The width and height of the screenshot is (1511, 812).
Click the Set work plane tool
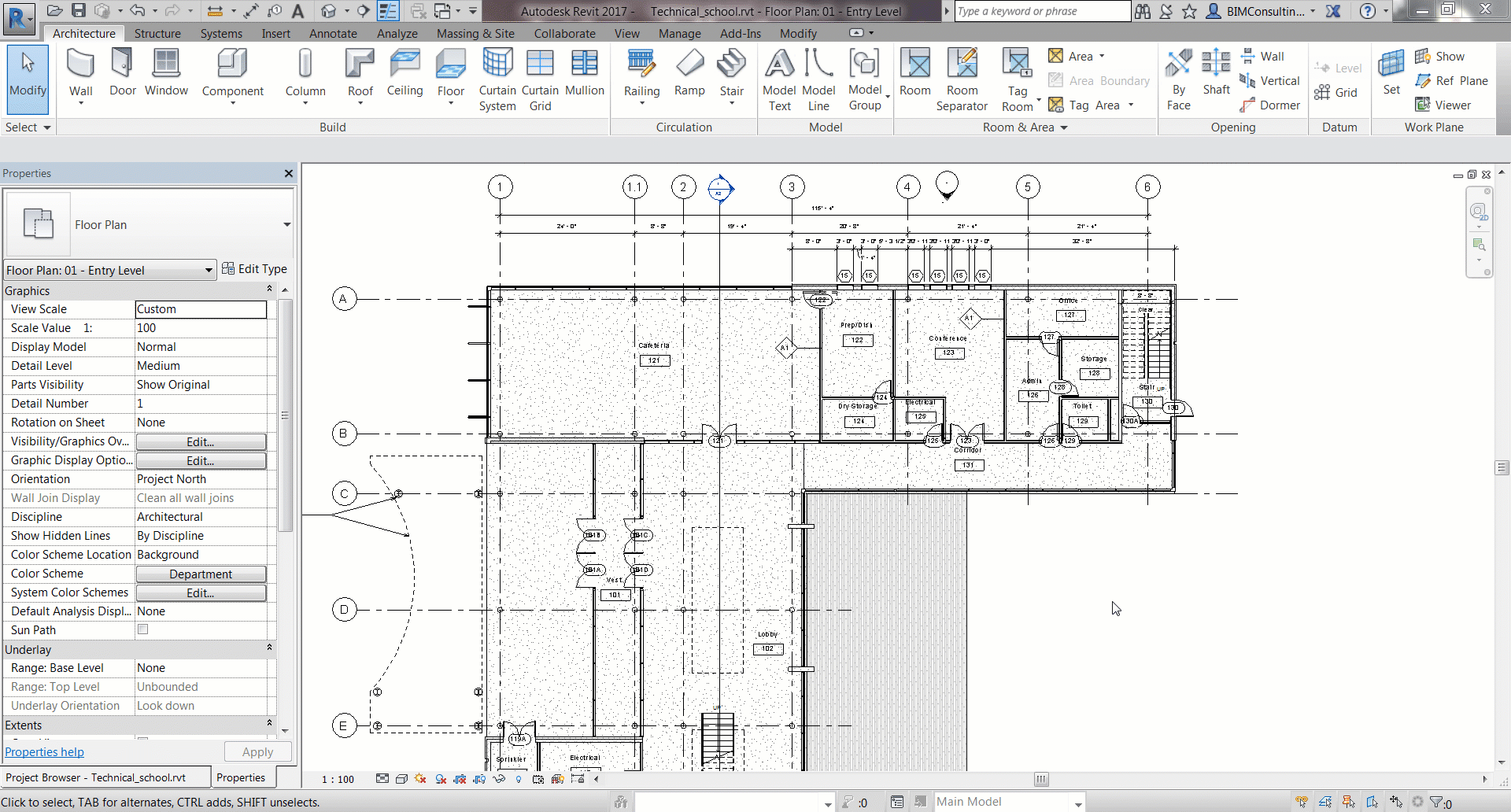[x=1391, y=72]
